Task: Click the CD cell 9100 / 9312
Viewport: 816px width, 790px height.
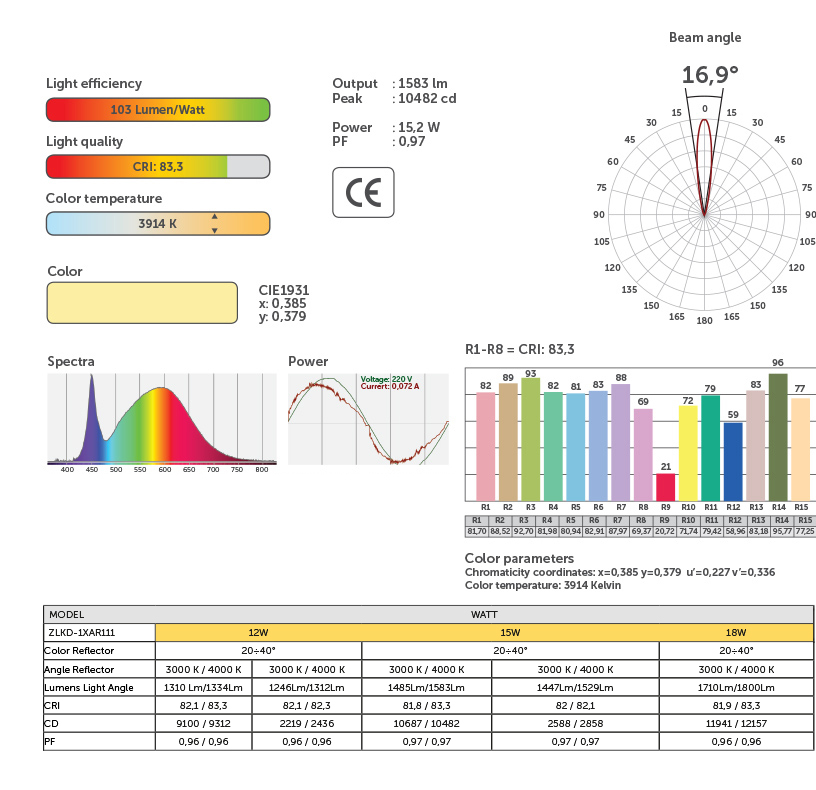Action: pyautogui.click(x=203, y=723)
